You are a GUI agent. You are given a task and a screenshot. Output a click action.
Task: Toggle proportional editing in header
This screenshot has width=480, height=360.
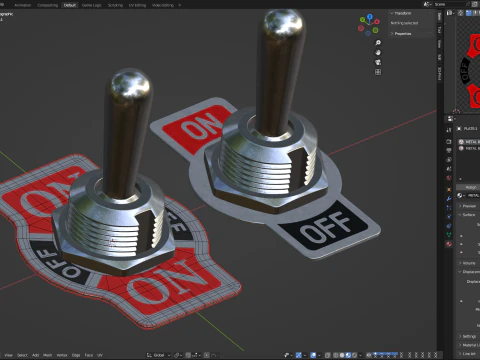tap(207, 355)
